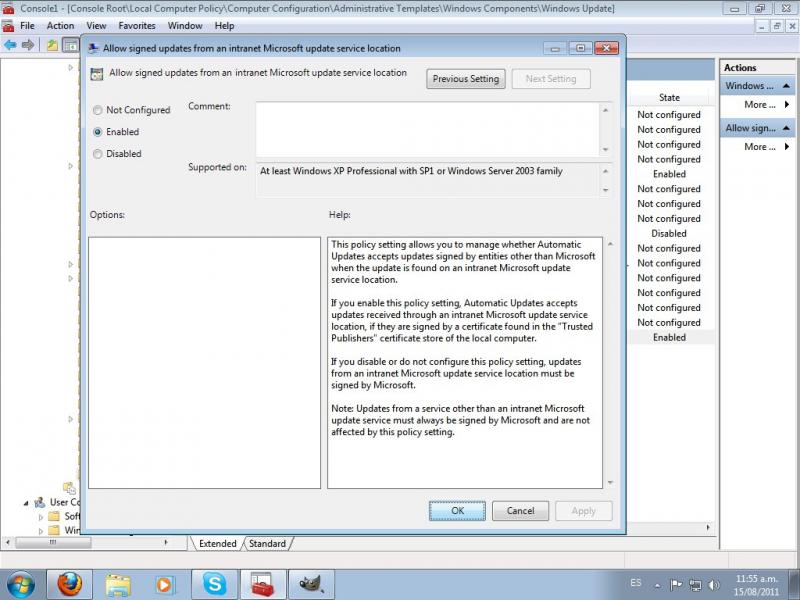800x600 pixels.
Task: Collapse the Allow sign... section in Actions pane
Action: pyautogui.click(x=786, y=129)
